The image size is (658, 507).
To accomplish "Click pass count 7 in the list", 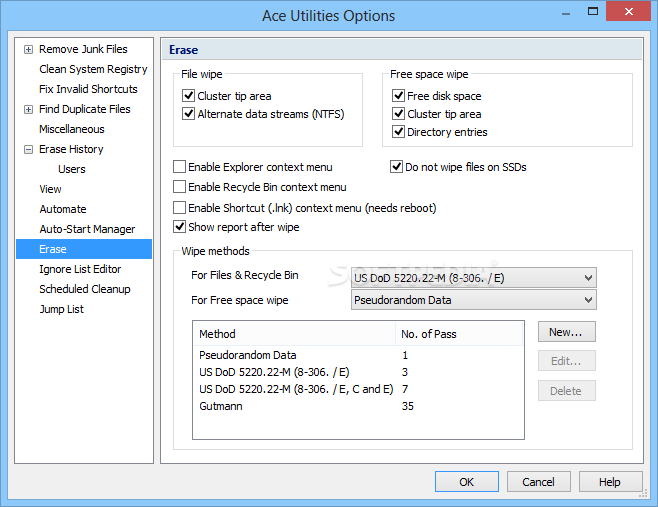I will (x=405, y=389).
